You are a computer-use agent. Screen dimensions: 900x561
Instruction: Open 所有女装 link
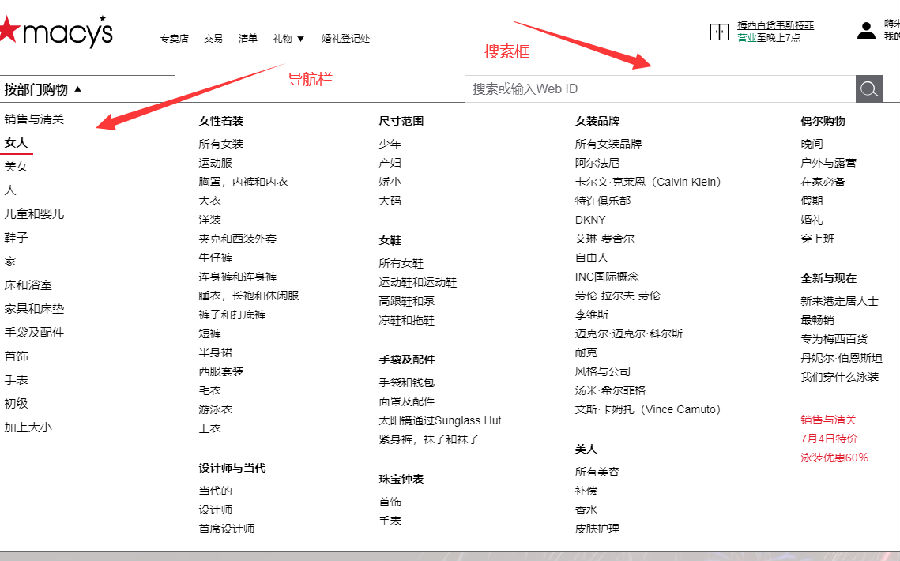tap(221, 144)
